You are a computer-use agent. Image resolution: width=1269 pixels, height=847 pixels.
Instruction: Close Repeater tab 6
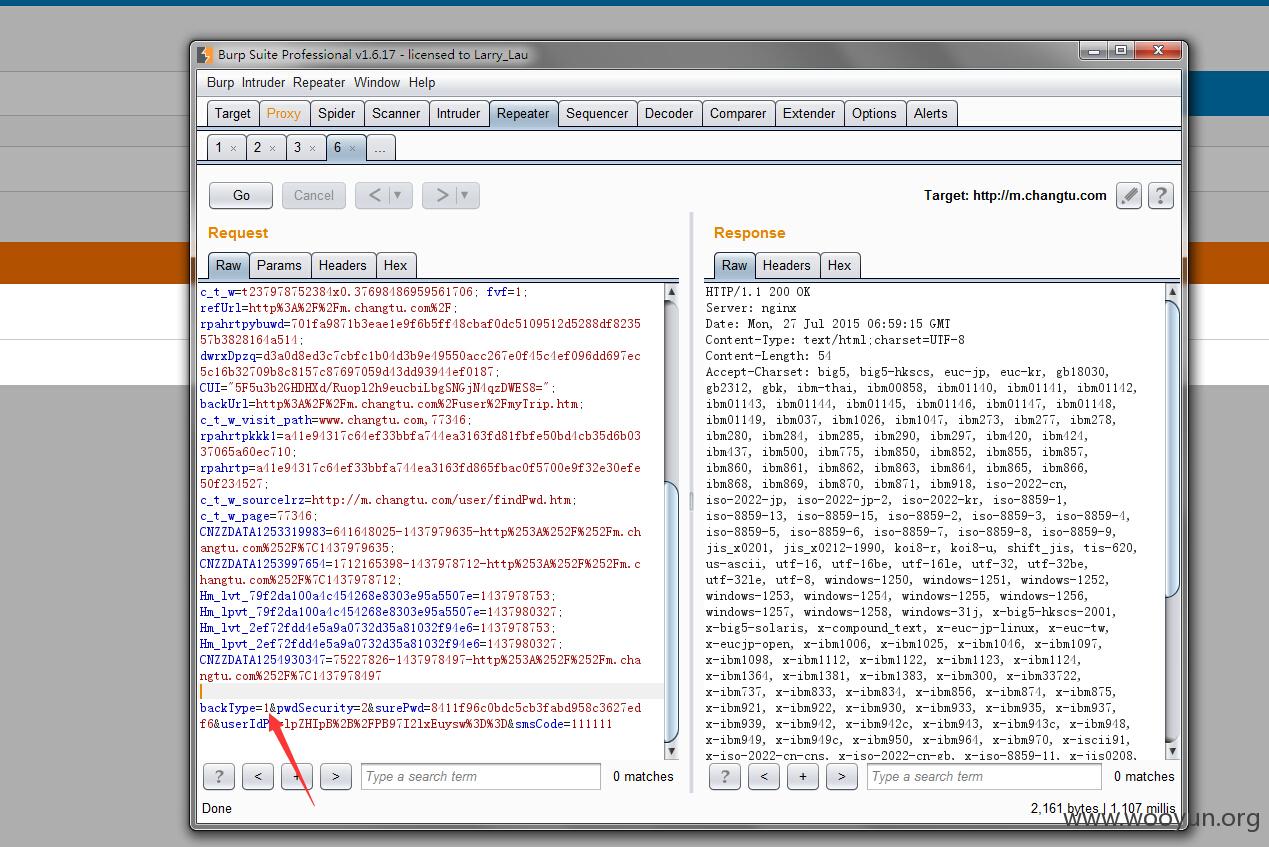pyautogui.click(x=353, y=148)
